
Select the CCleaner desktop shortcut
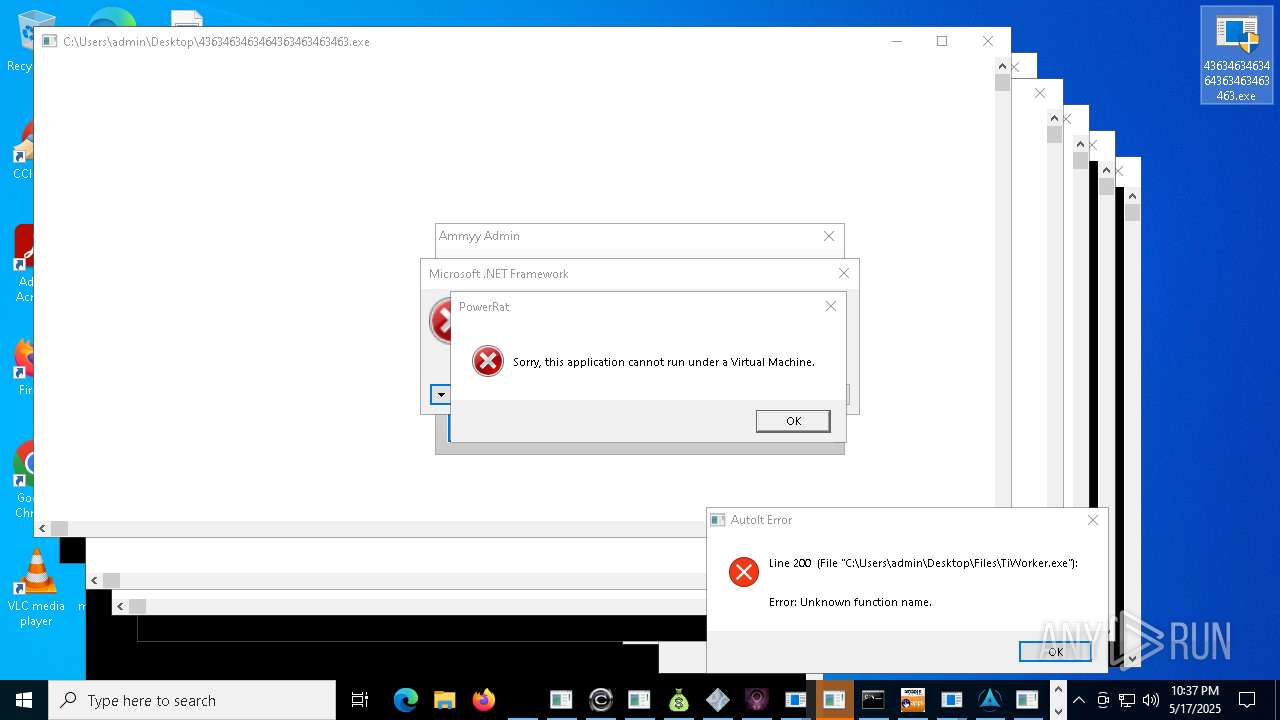(22, 150)
